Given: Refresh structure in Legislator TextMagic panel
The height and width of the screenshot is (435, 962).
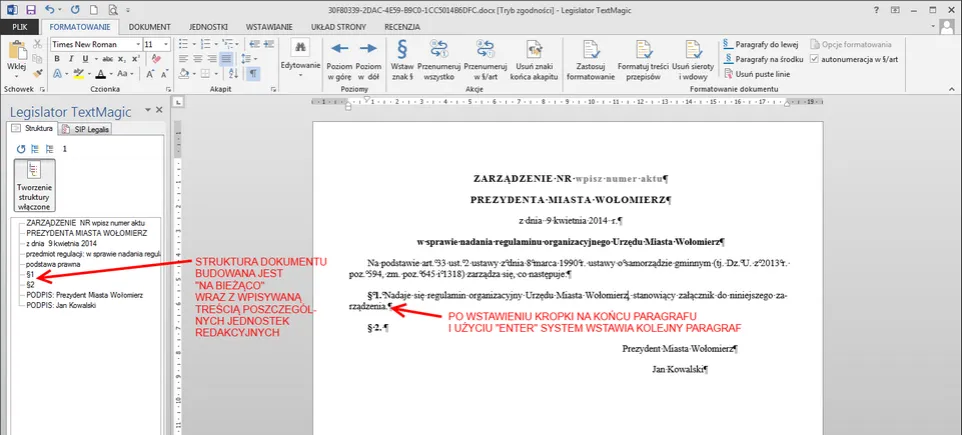Looking at the screenshot, I should tap(21, 148).
